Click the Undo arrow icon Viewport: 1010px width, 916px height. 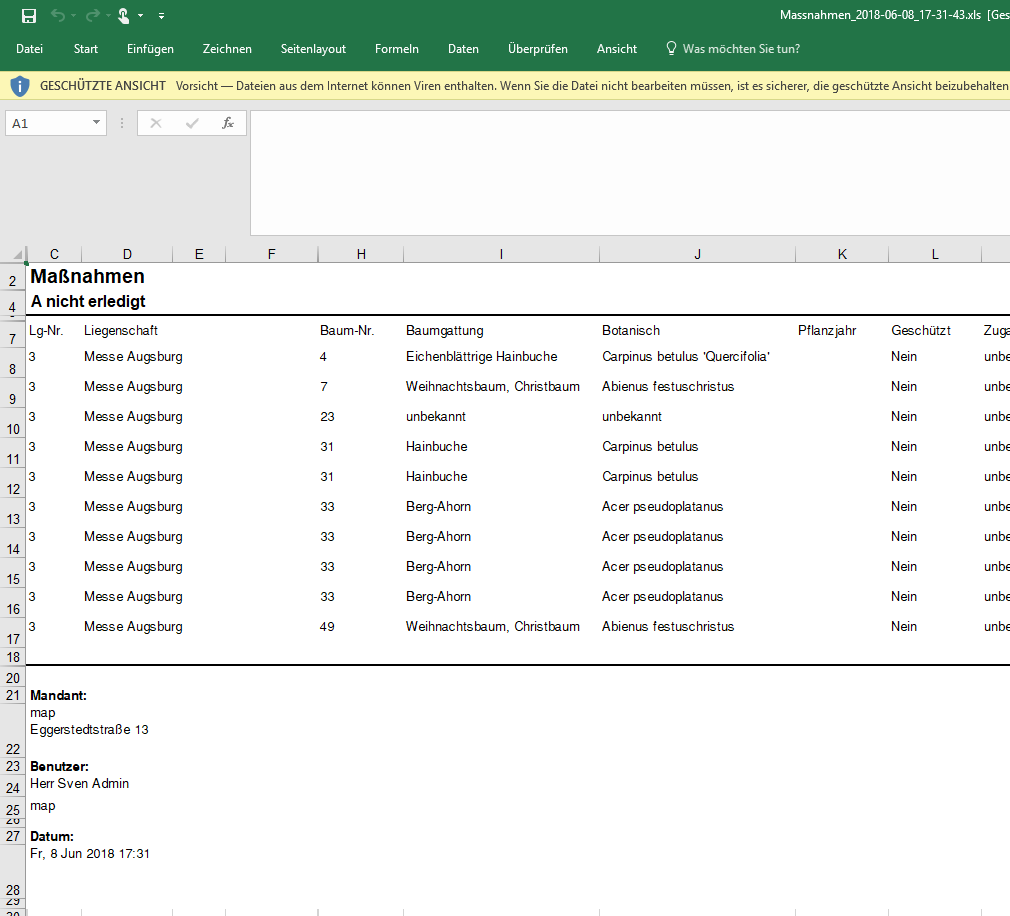58,16
